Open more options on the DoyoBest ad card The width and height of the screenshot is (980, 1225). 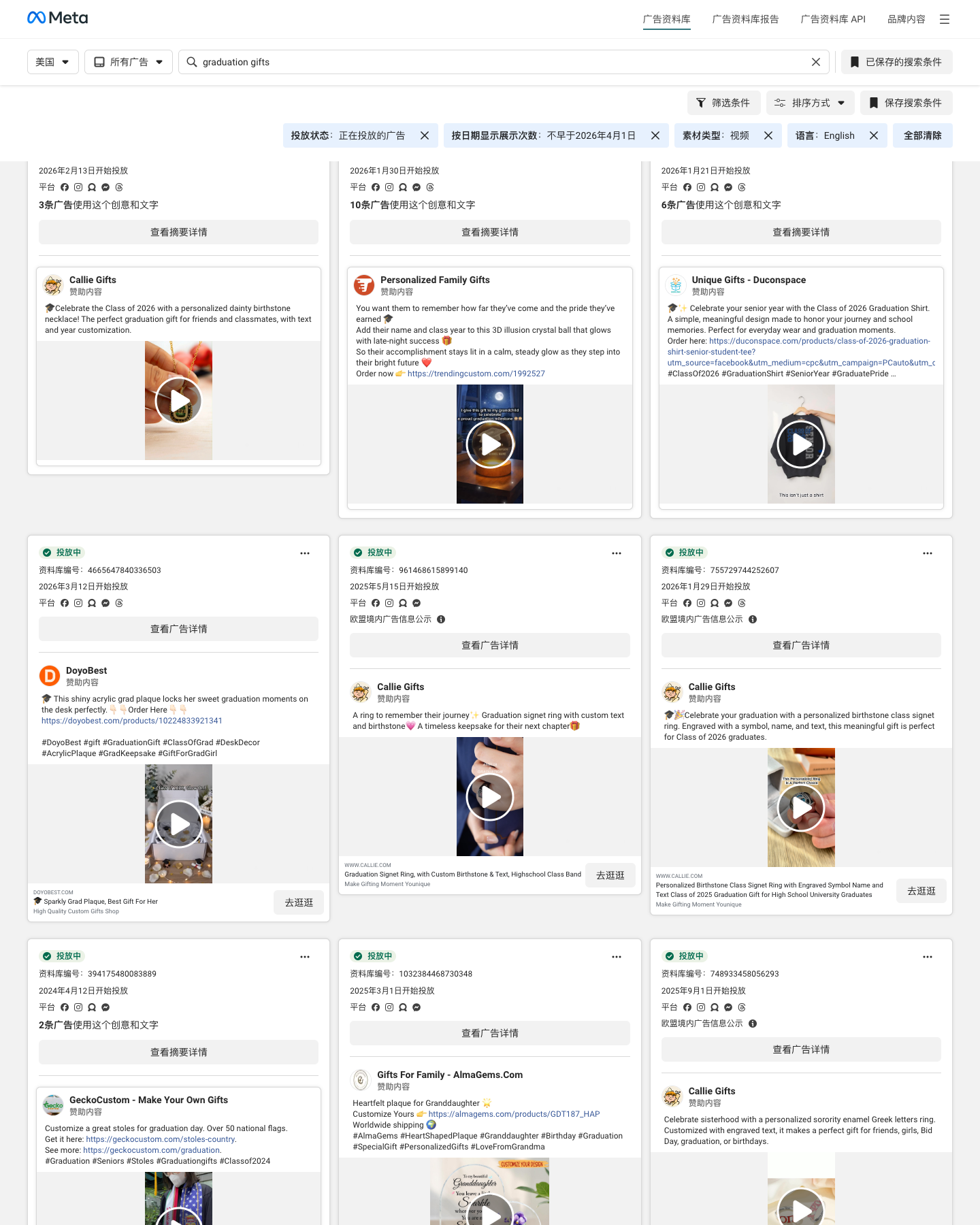(304, 553)
